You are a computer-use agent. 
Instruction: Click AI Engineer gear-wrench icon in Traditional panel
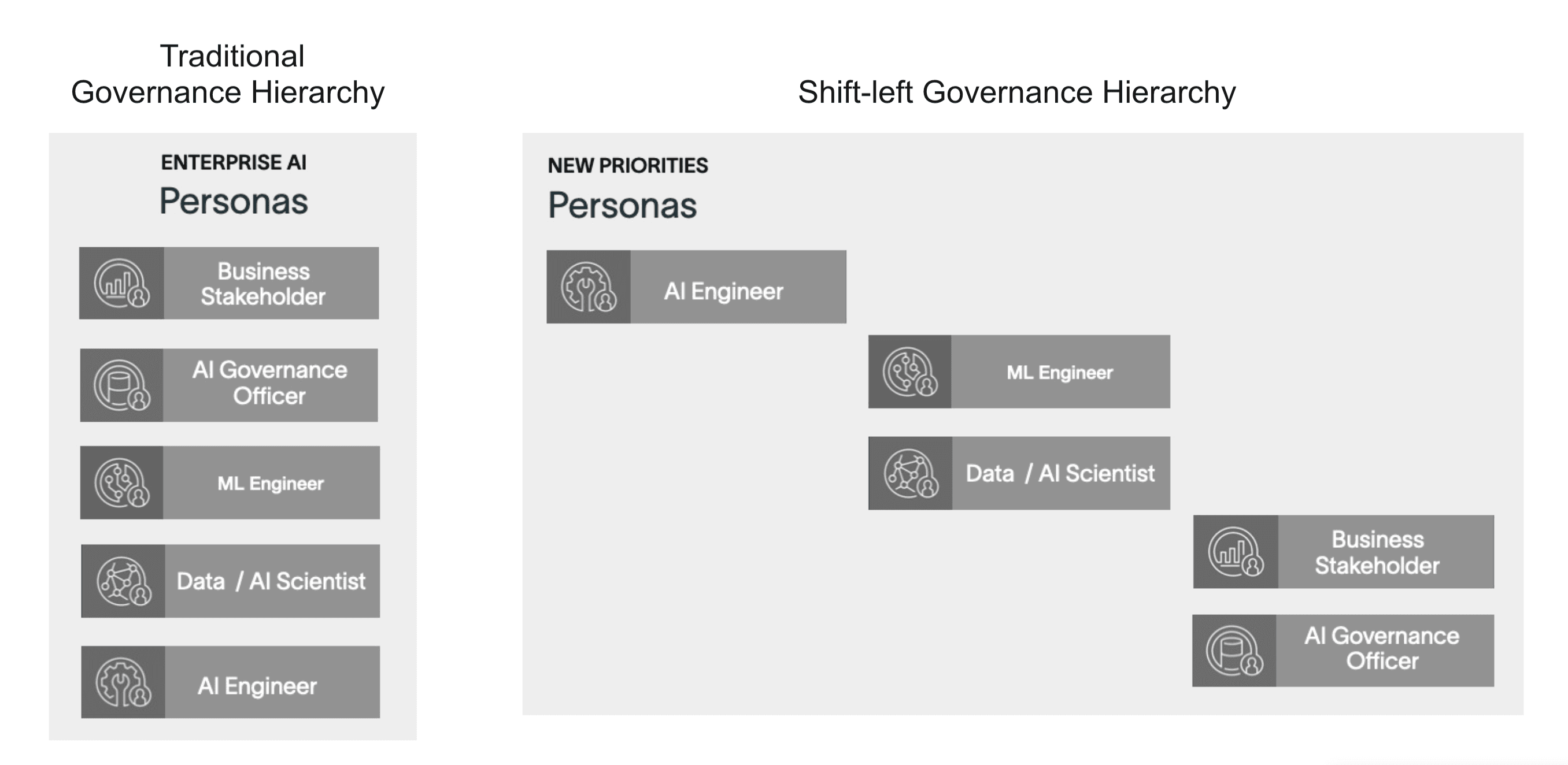(x=123, y=682)
